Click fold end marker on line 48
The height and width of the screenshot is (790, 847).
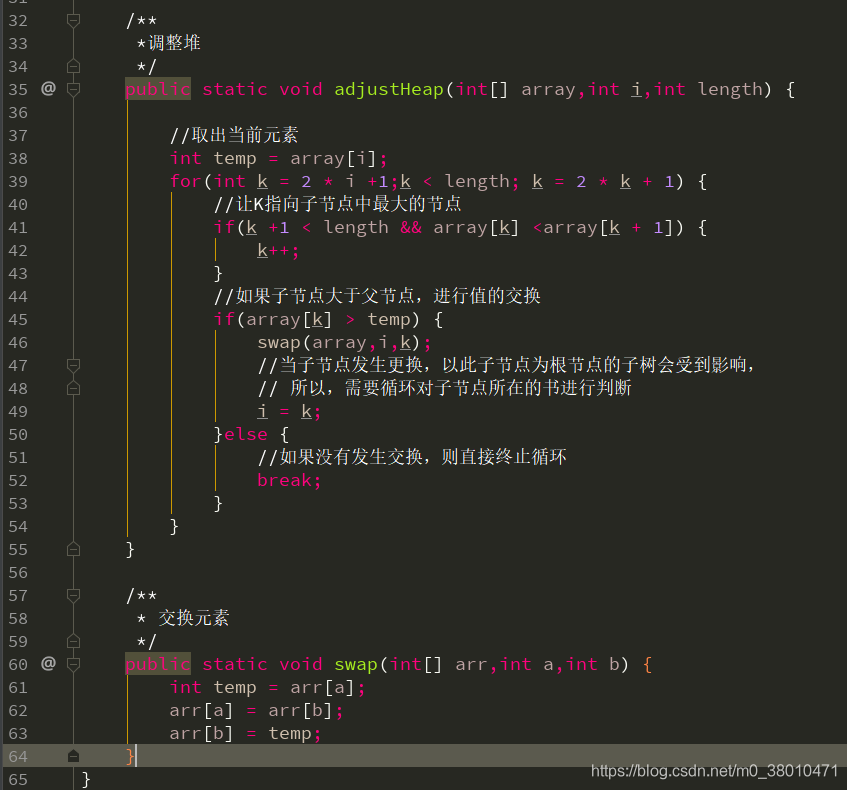(x=73, y=389)
